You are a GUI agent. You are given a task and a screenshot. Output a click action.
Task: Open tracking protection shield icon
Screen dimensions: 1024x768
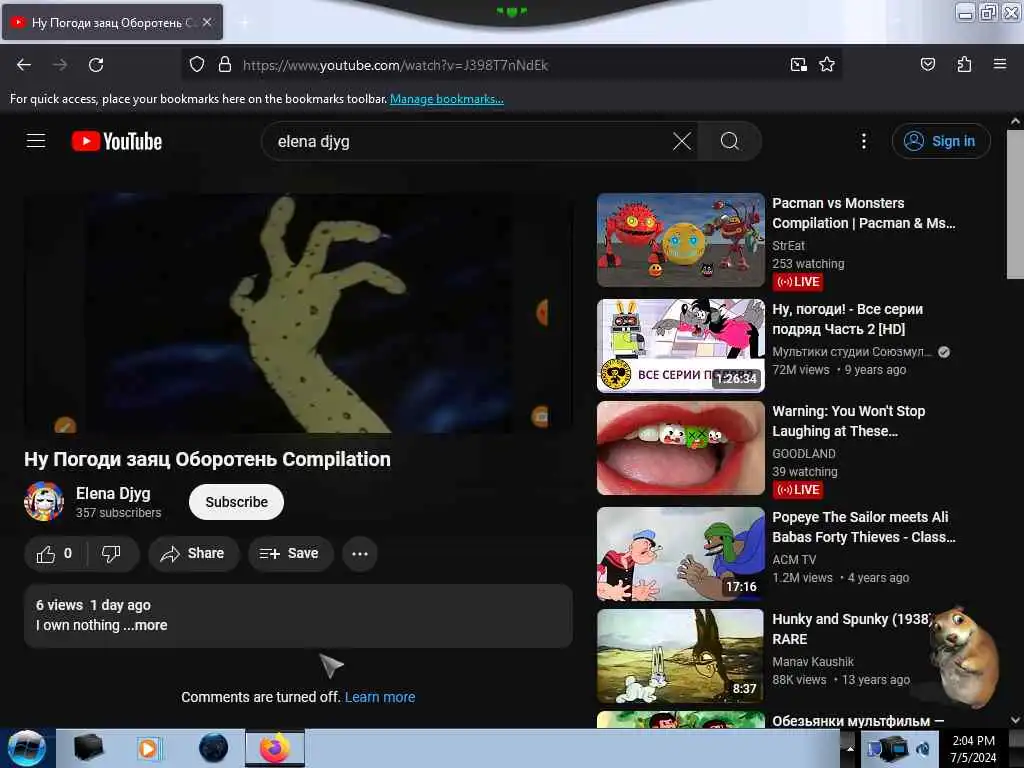point(197,64)
